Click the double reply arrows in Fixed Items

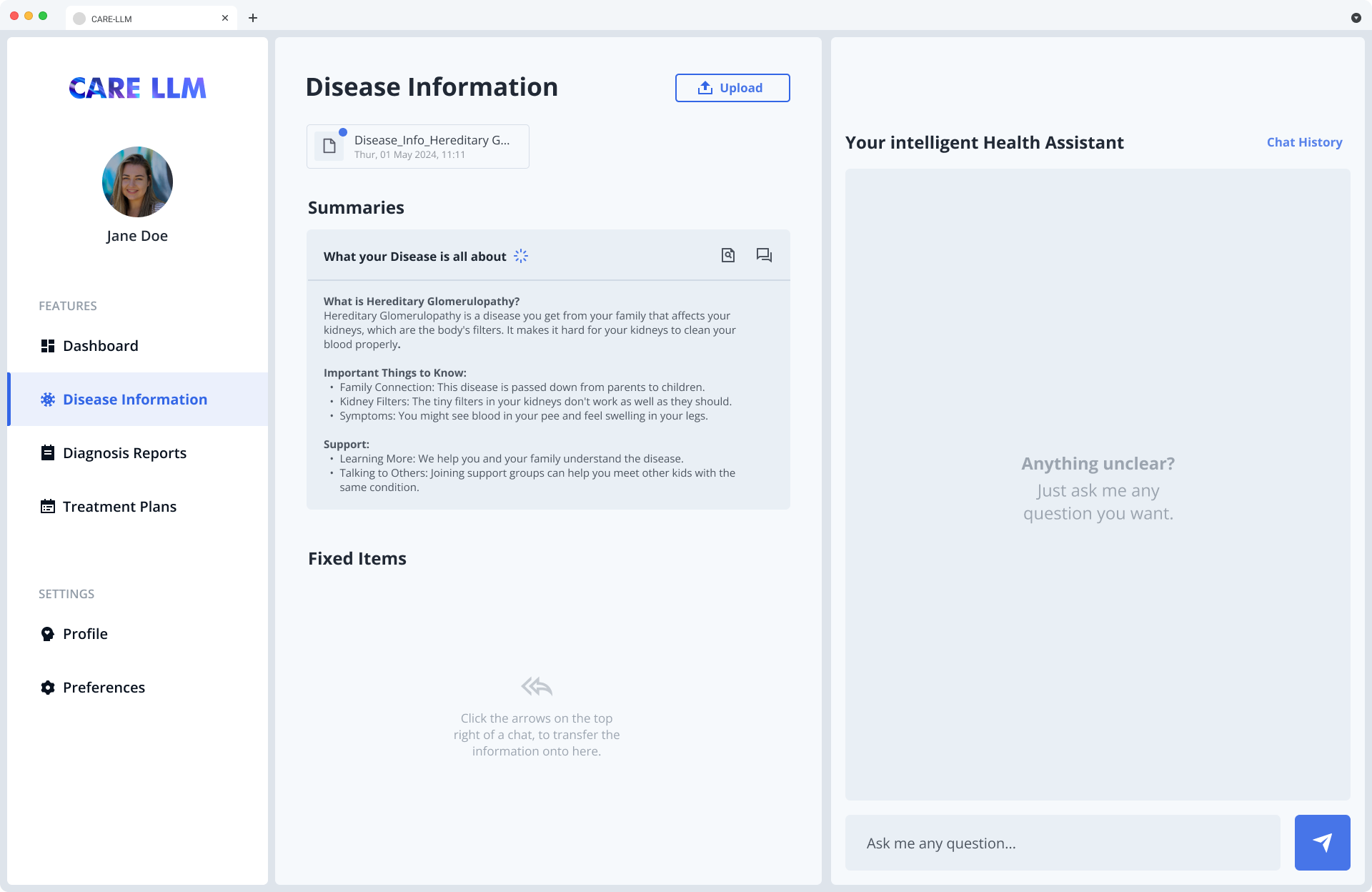pos(537,687)
